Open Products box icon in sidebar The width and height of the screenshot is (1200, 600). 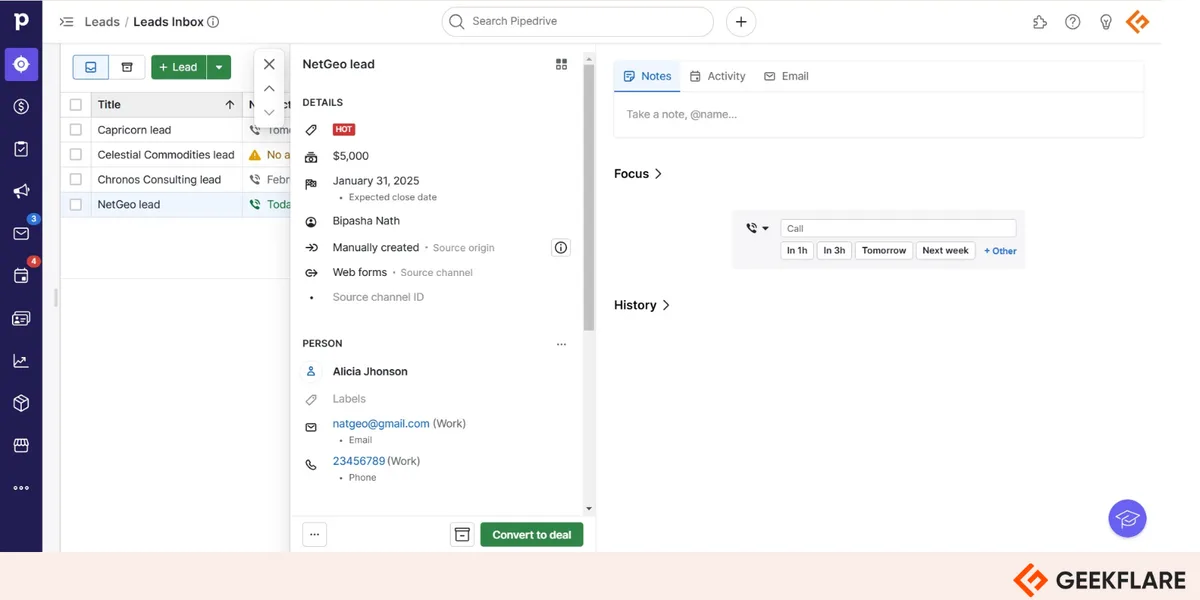coord(21,403)
